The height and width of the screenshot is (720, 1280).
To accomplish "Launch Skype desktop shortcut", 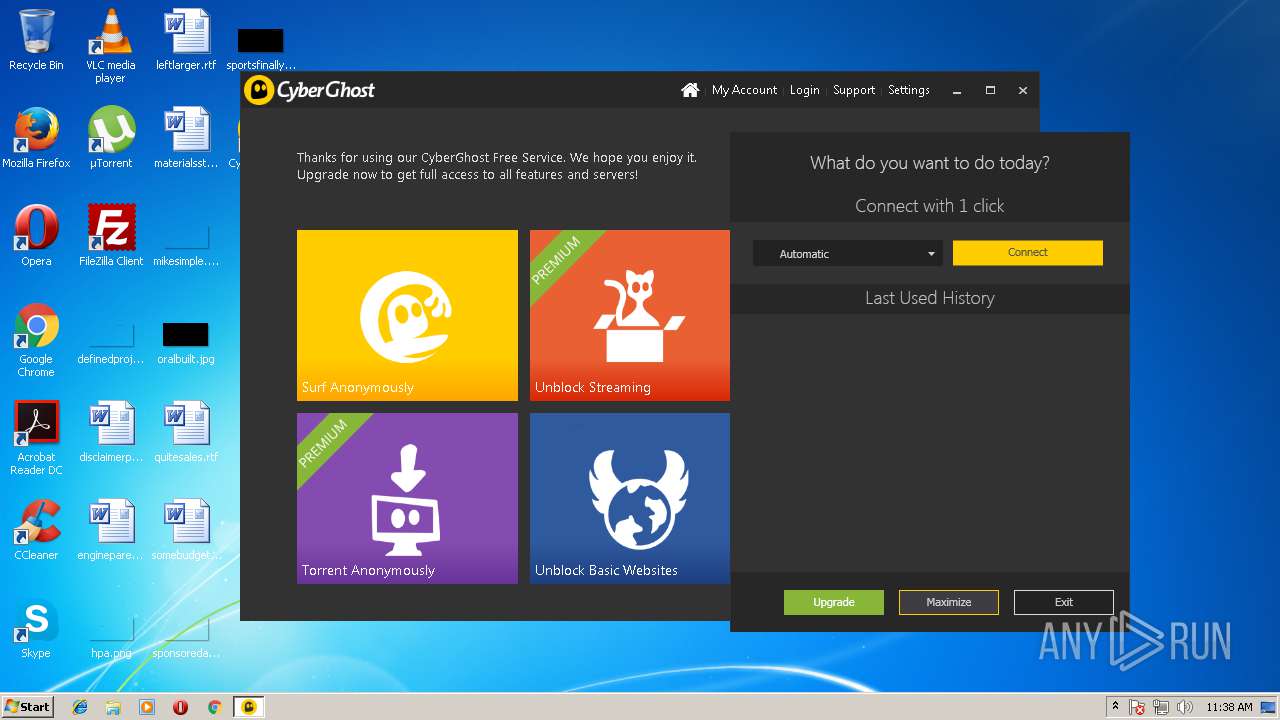I will [x=36, y=628].
